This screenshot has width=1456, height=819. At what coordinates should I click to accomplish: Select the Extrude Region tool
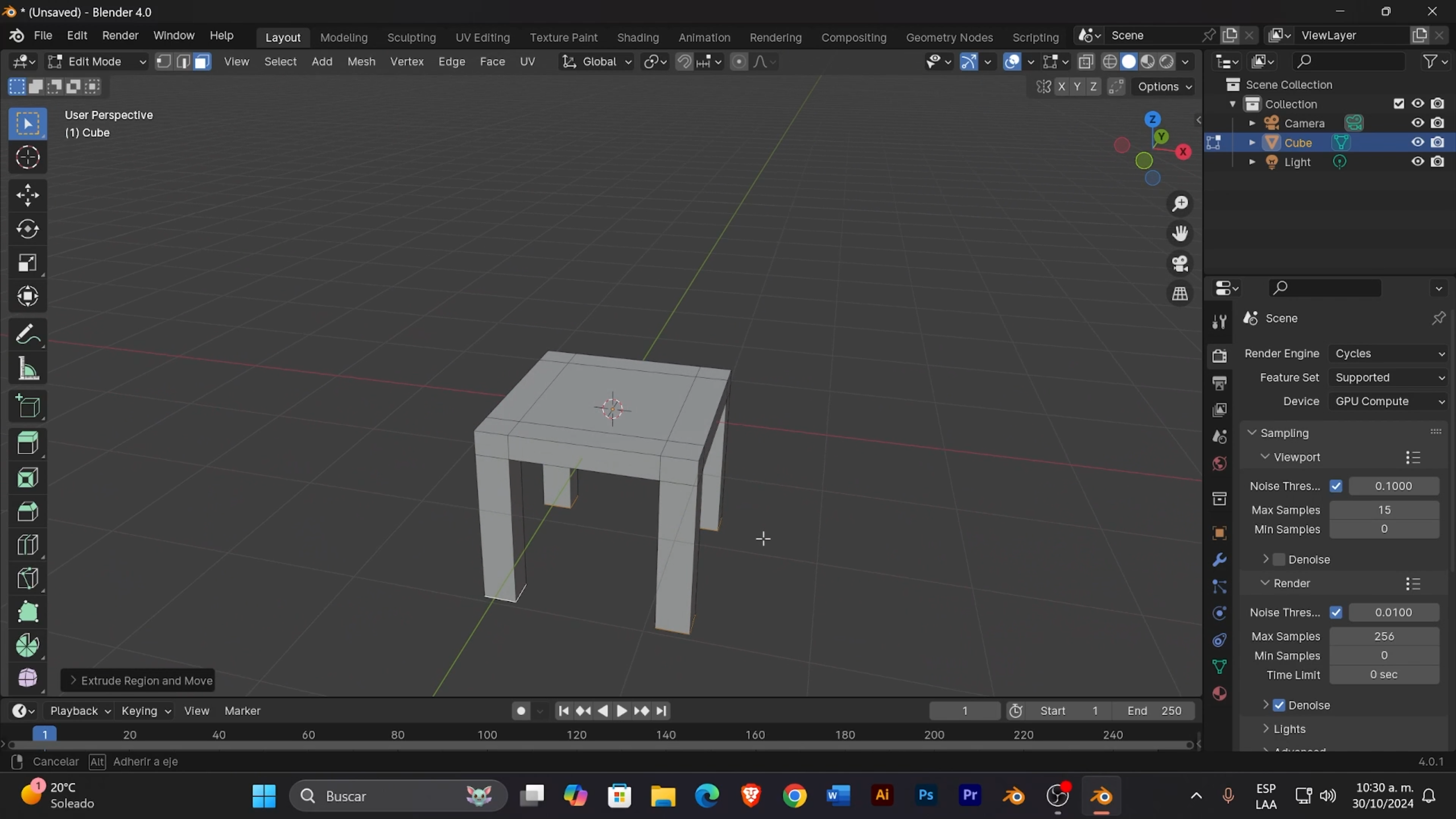[x=27, y=443]
